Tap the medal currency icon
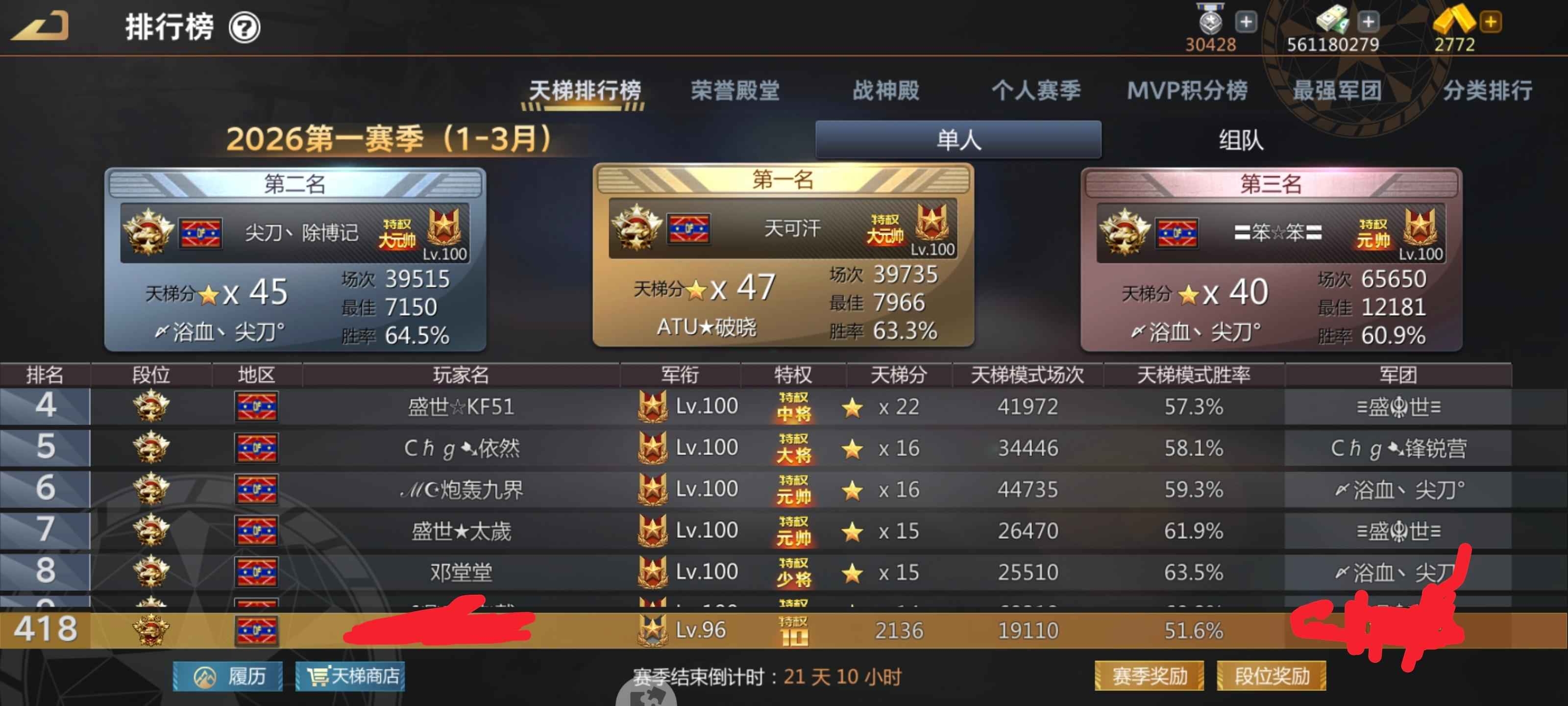The width and height of the screenshot is (1568, 706). [x=1210, y=20]
